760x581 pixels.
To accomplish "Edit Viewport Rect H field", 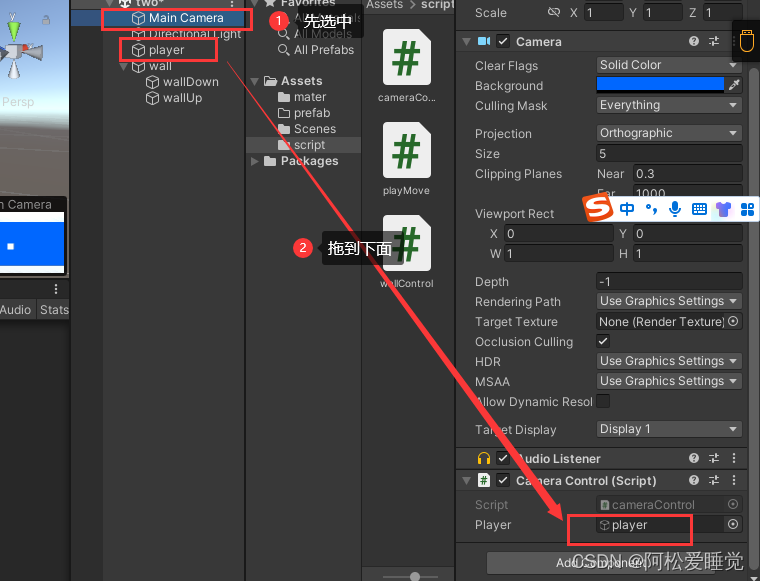I will (x=687, y=253).
